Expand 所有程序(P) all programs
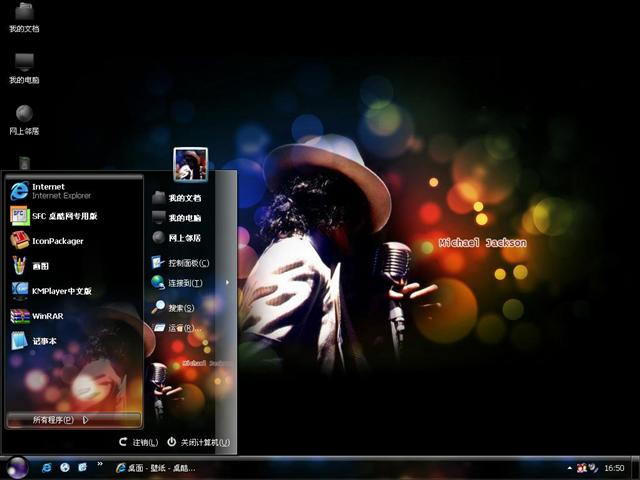The width and height of the screenshot is (640, 480). tap(74, 420)
